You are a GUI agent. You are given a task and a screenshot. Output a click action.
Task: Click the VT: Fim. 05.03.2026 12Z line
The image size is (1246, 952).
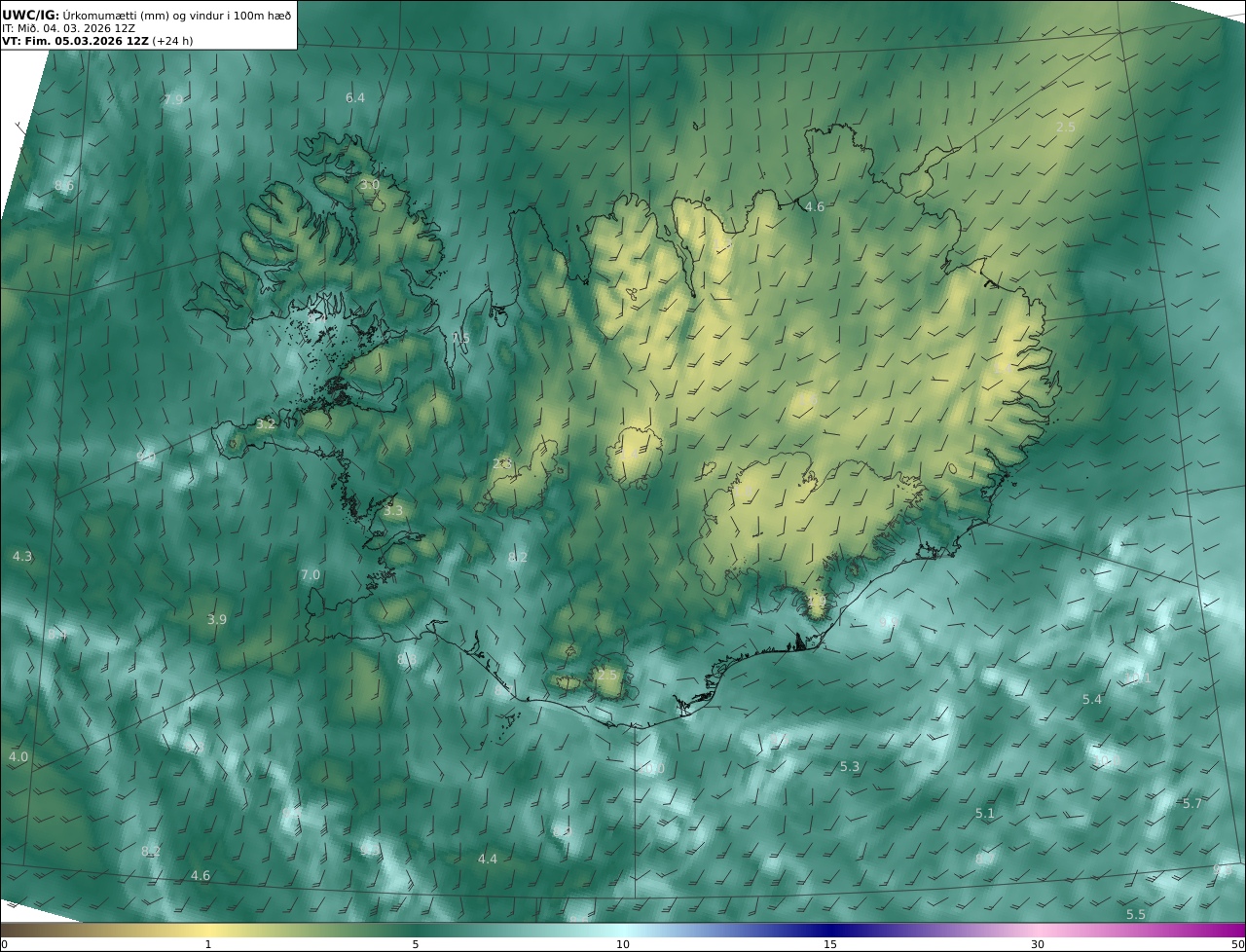coord(96,41)
